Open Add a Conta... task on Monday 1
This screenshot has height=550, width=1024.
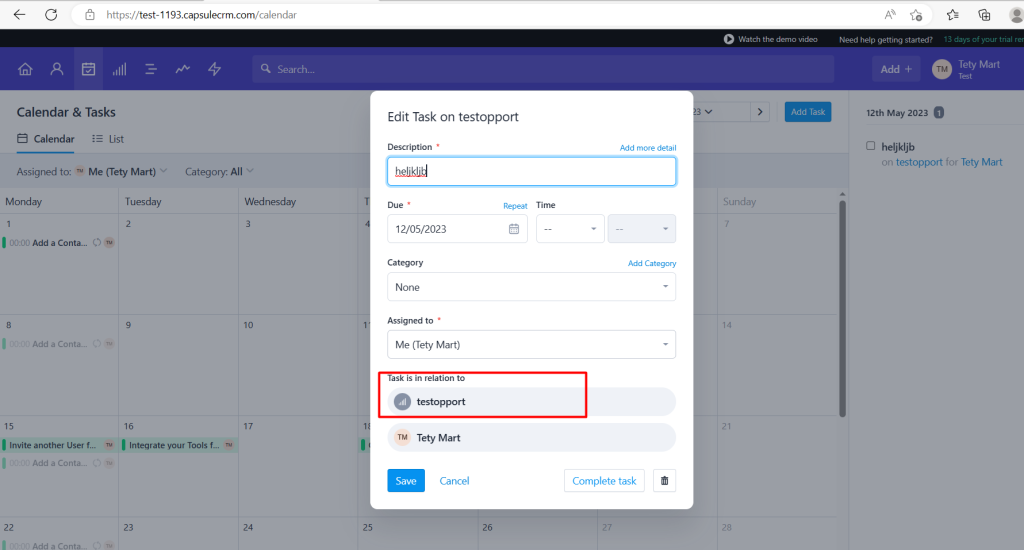point(59,242)
